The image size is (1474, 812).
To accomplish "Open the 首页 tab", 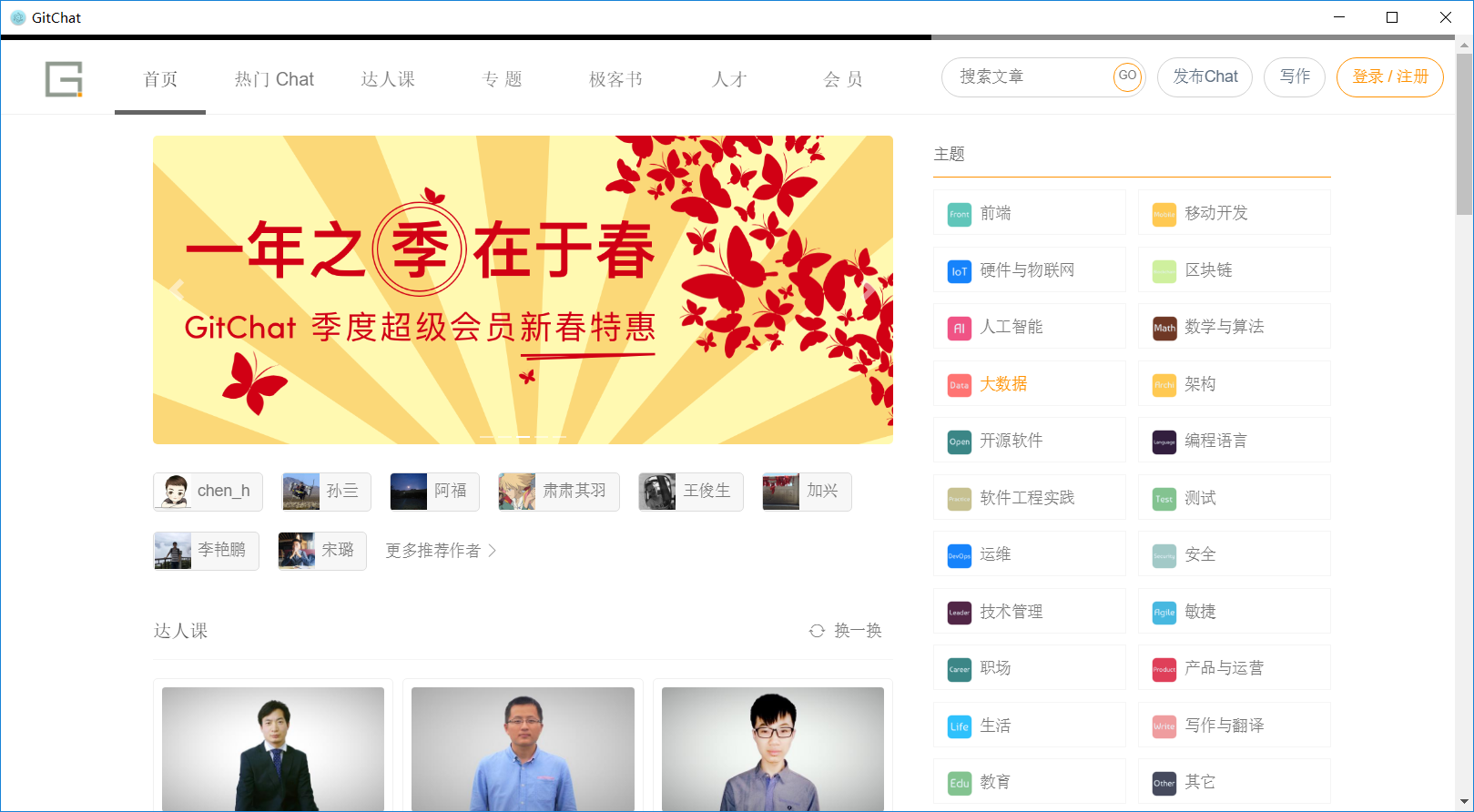I will tap(160, 79).
